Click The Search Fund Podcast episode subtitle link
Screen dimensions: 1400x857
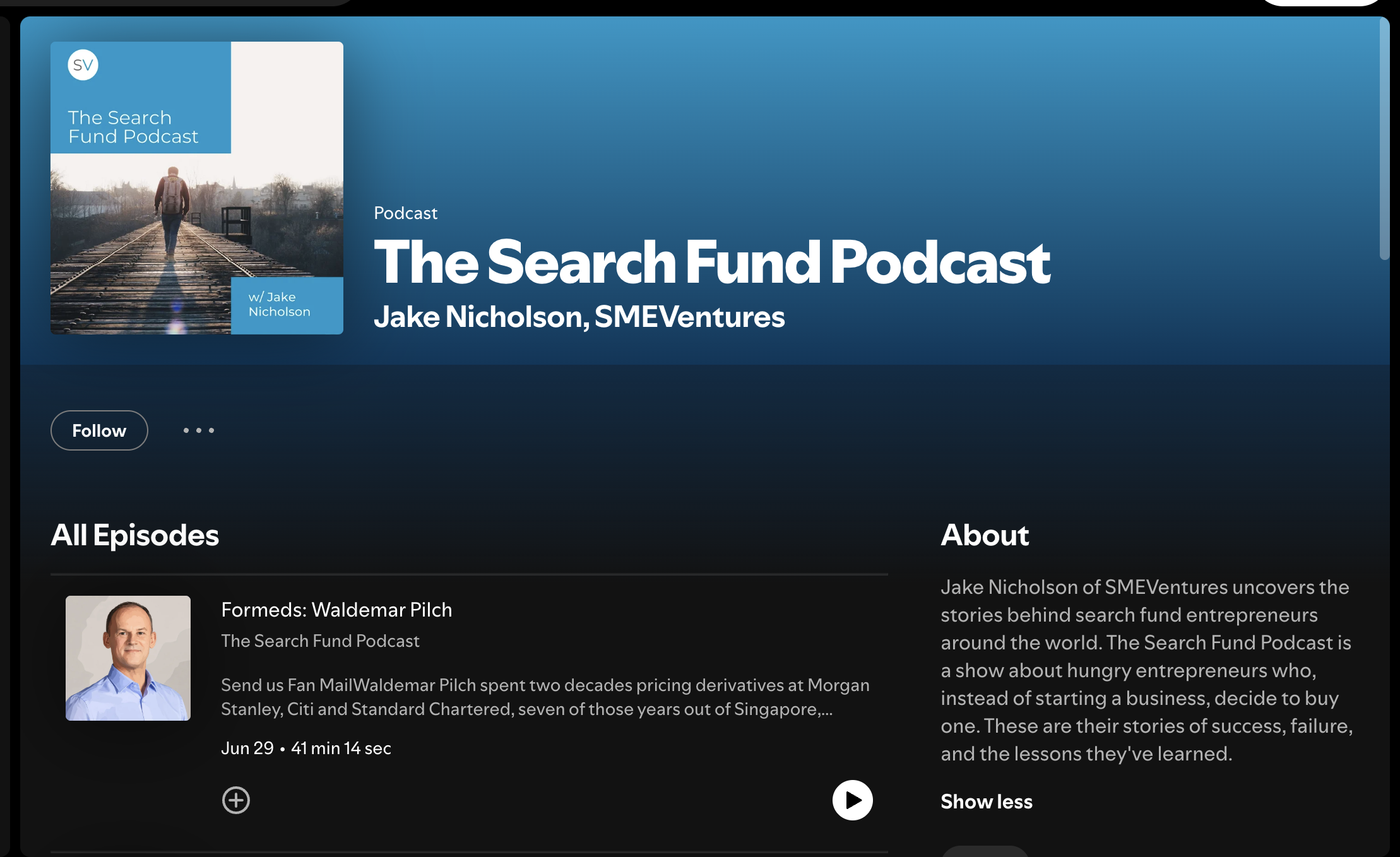click(320, 641)
